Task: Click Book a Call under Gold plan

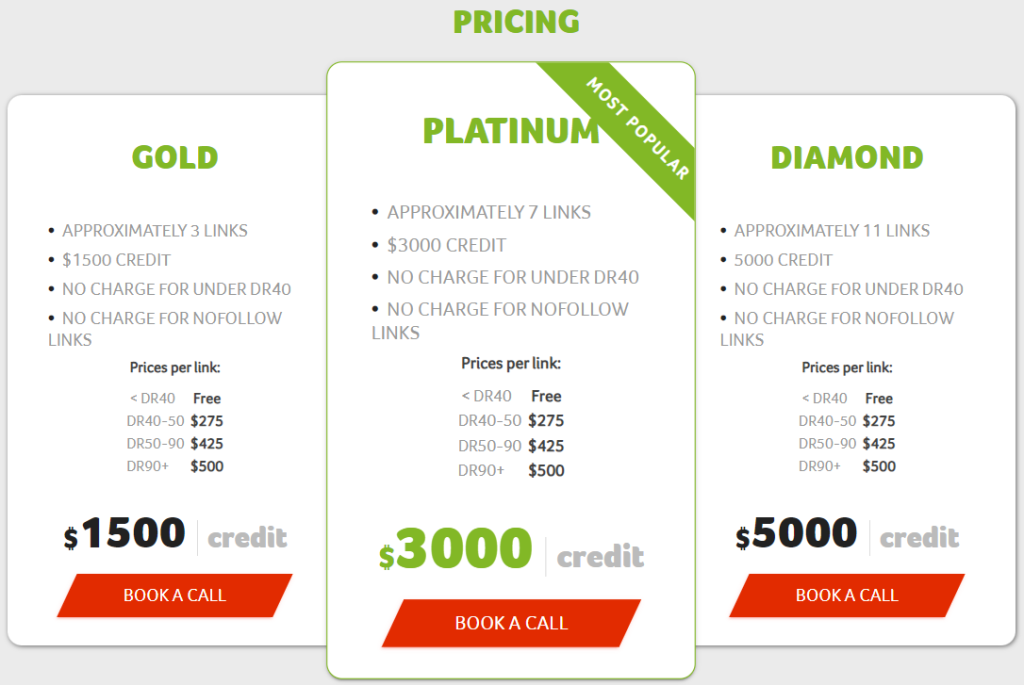Action: pyautogui.click(x=175, y=595)
